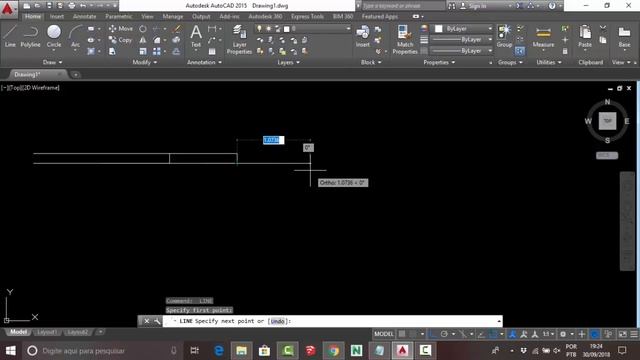Toggle group selection button in Groups panel
Image resolution: width=640 pixels, height=360 pixels.
[519, 51]
